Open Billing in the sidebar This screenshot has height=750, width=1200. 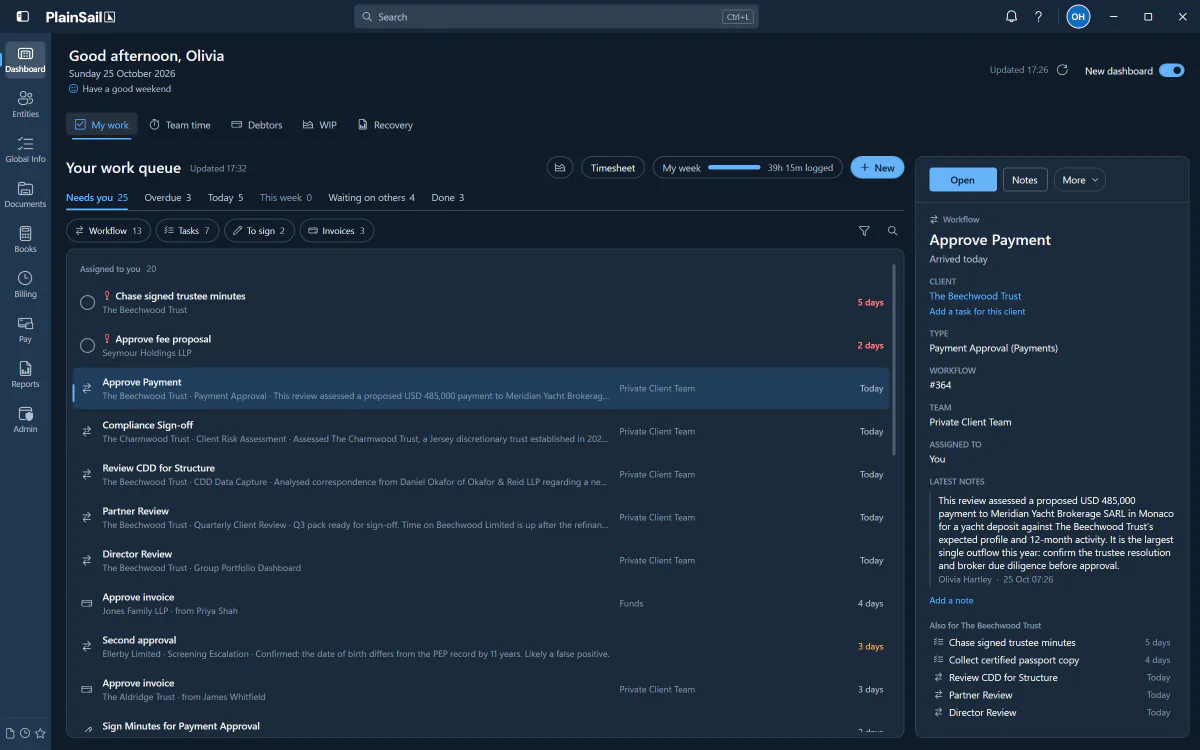click(26, 285)
